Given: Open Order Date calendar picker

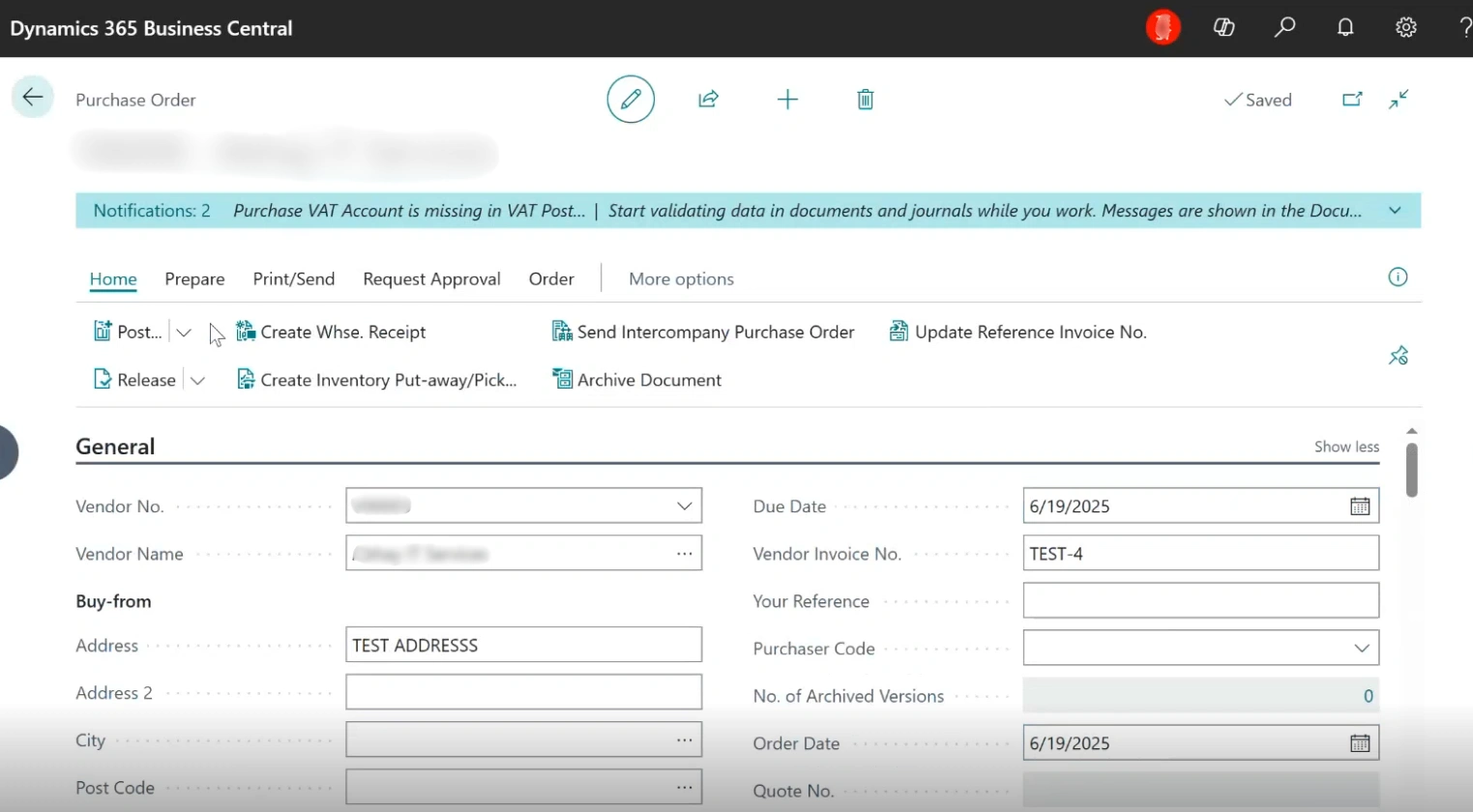Looking at the screenshot, I should (1360, 743).
